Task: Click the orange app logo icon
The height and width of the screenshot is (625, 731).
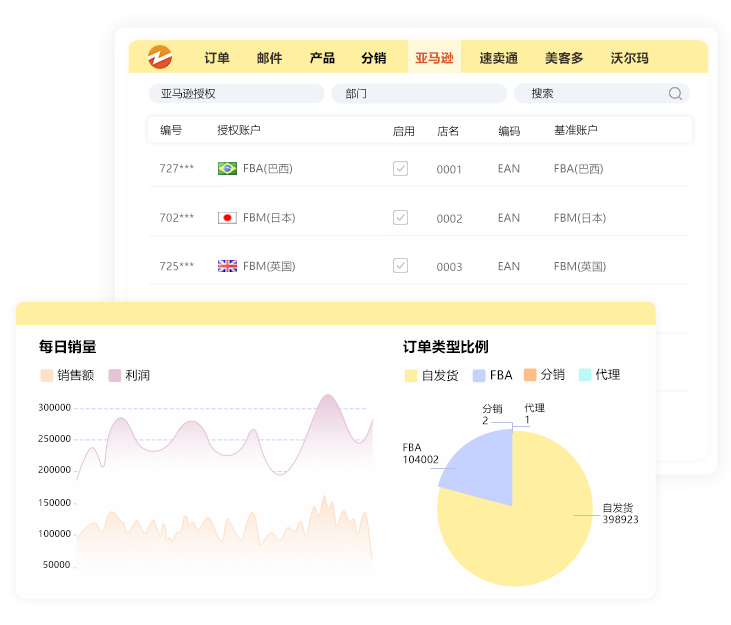Action: pos(160,58)
